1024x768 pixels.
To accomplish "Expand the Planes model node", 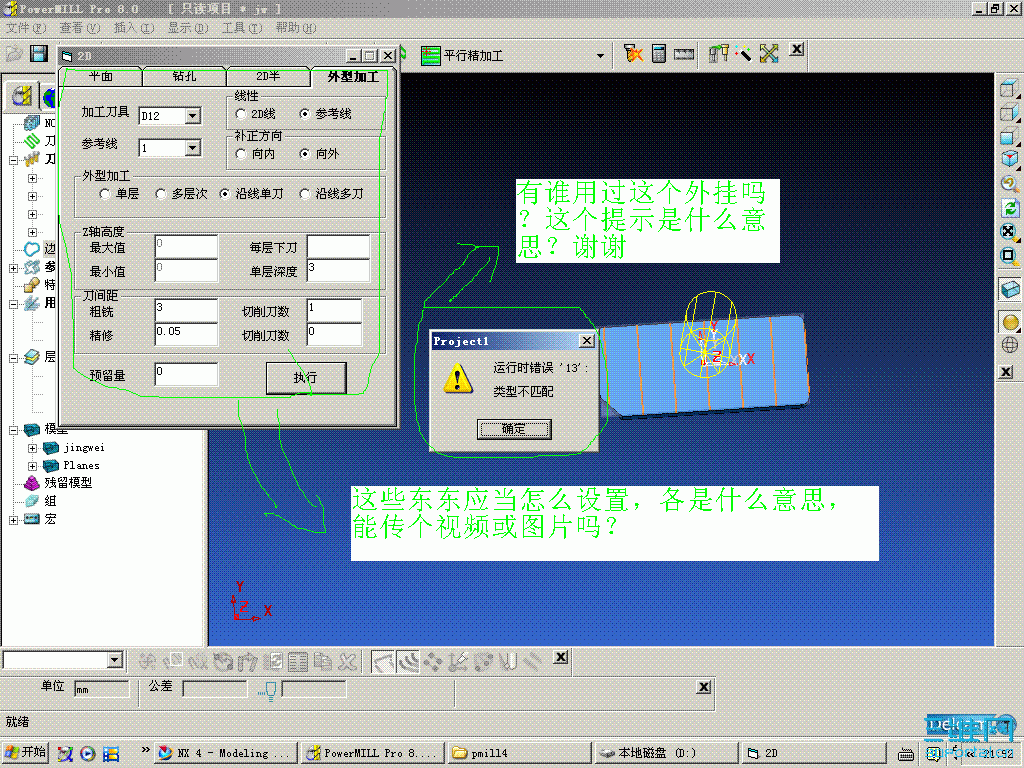I will tap(32, 466).
